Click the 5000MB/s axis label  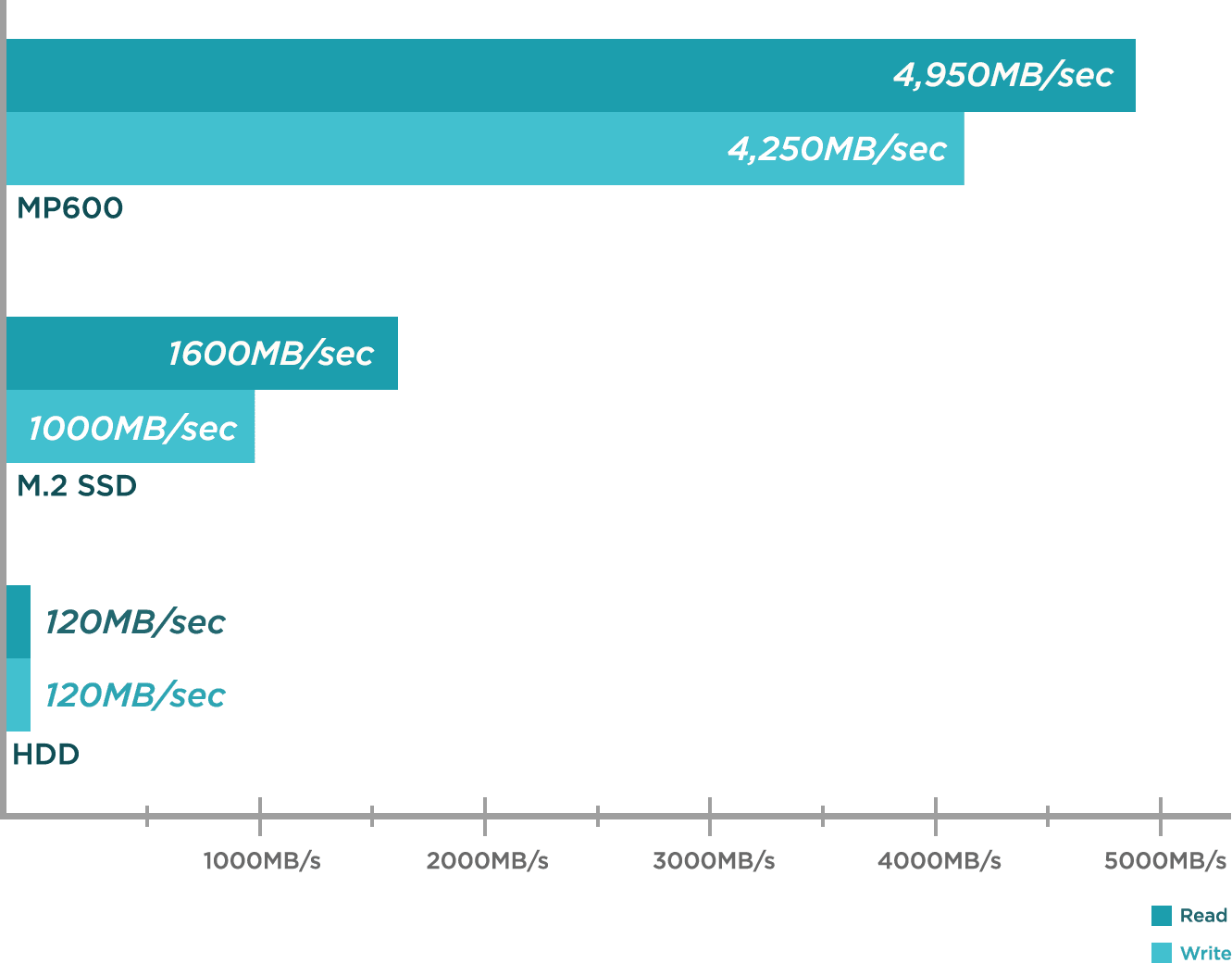[1165, 861]
